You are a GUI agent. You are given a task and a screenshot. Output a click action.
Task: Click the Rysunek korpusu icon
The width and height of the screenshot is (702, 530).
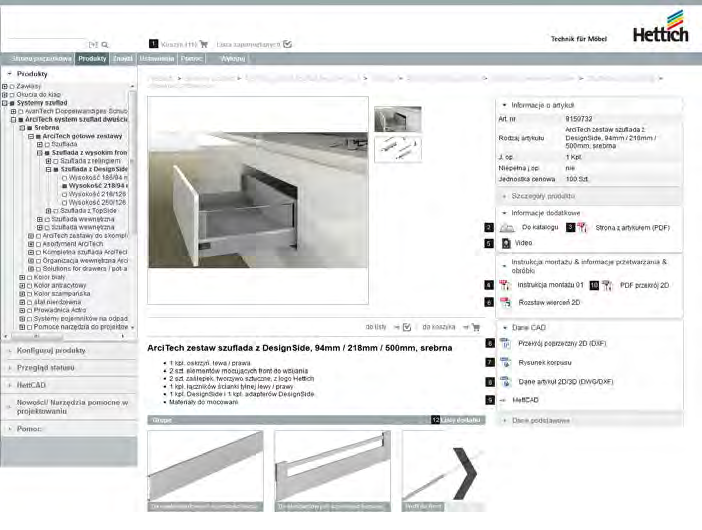click(505, 363)
